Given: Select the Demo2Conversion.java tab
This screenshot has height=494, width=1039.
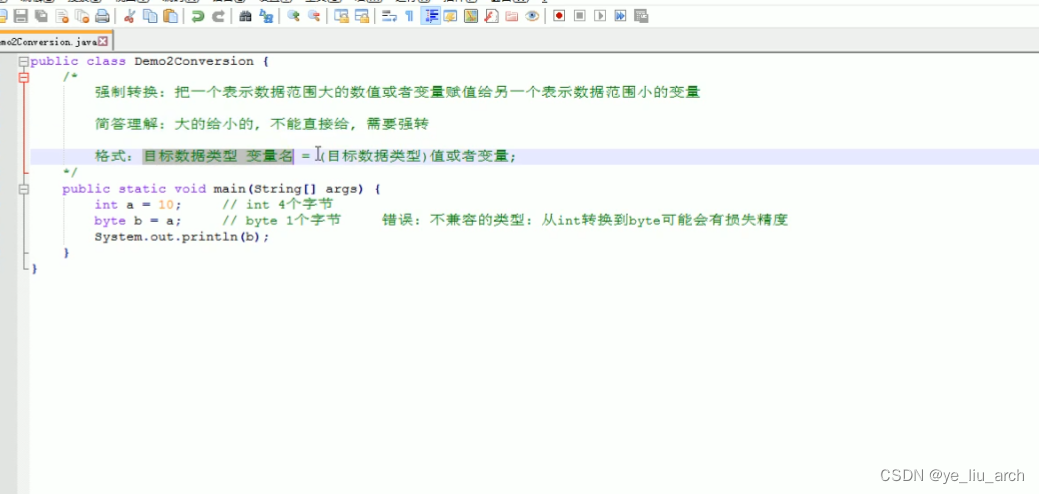Looking at the screenshot, I should 51,41.
